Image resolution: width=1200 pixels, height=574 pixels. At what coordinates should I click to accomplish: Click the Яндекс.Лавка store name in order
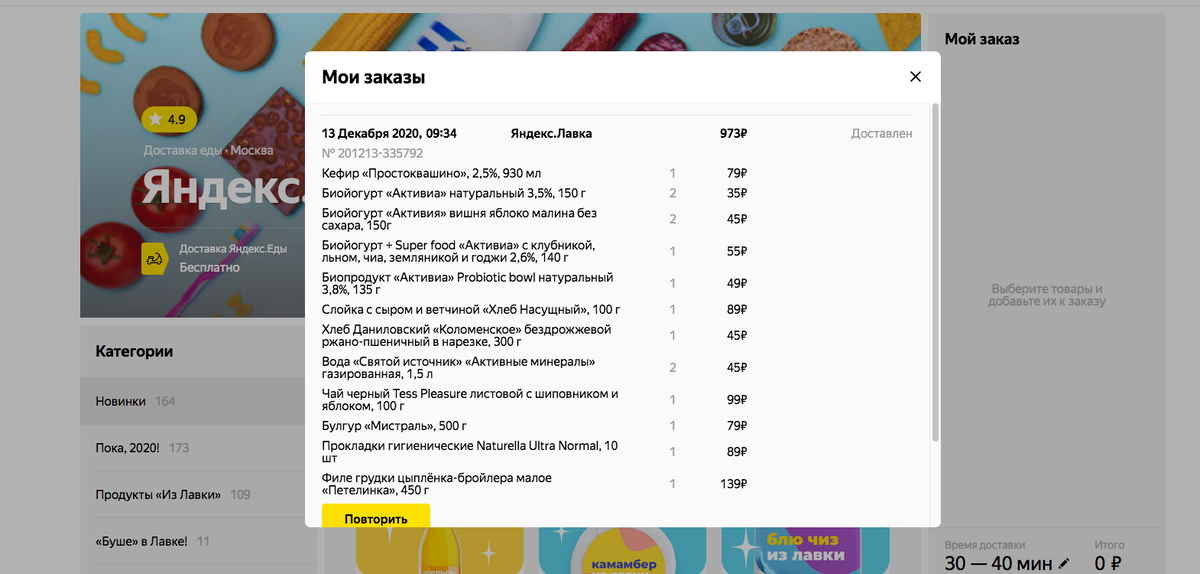click(x=551, y=133)
